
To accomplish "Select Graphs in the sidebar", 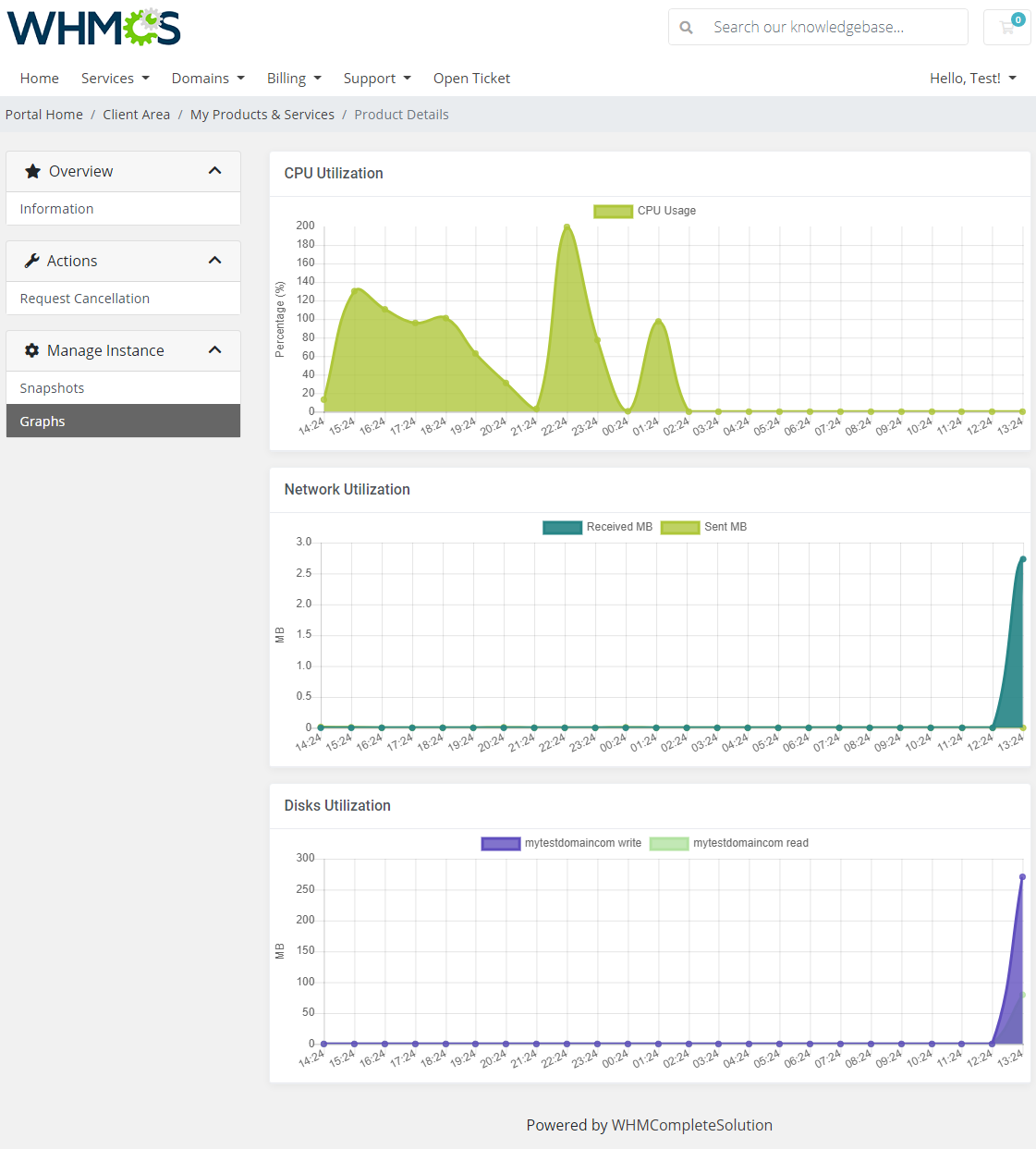I will tap(123, 421).
